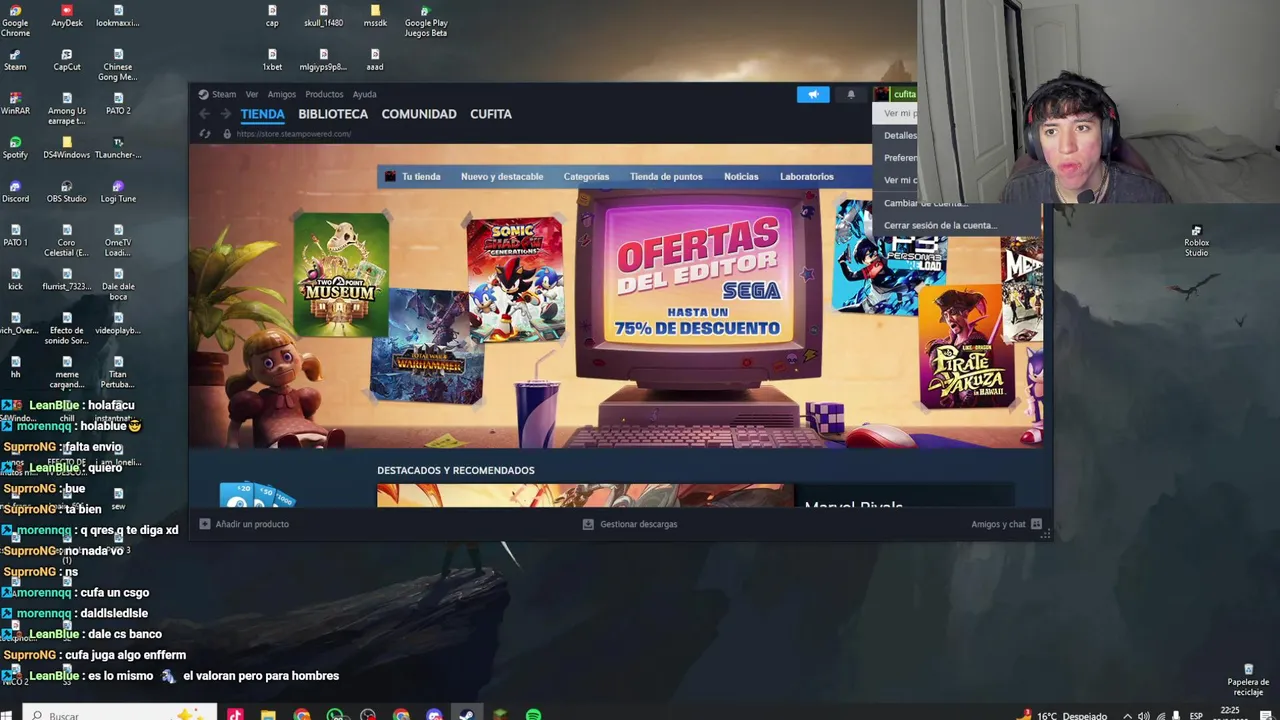Select the mssdk folder on desktop
Screen dimensions: 1280x720
pyautogui.click(x=375, y=16)
